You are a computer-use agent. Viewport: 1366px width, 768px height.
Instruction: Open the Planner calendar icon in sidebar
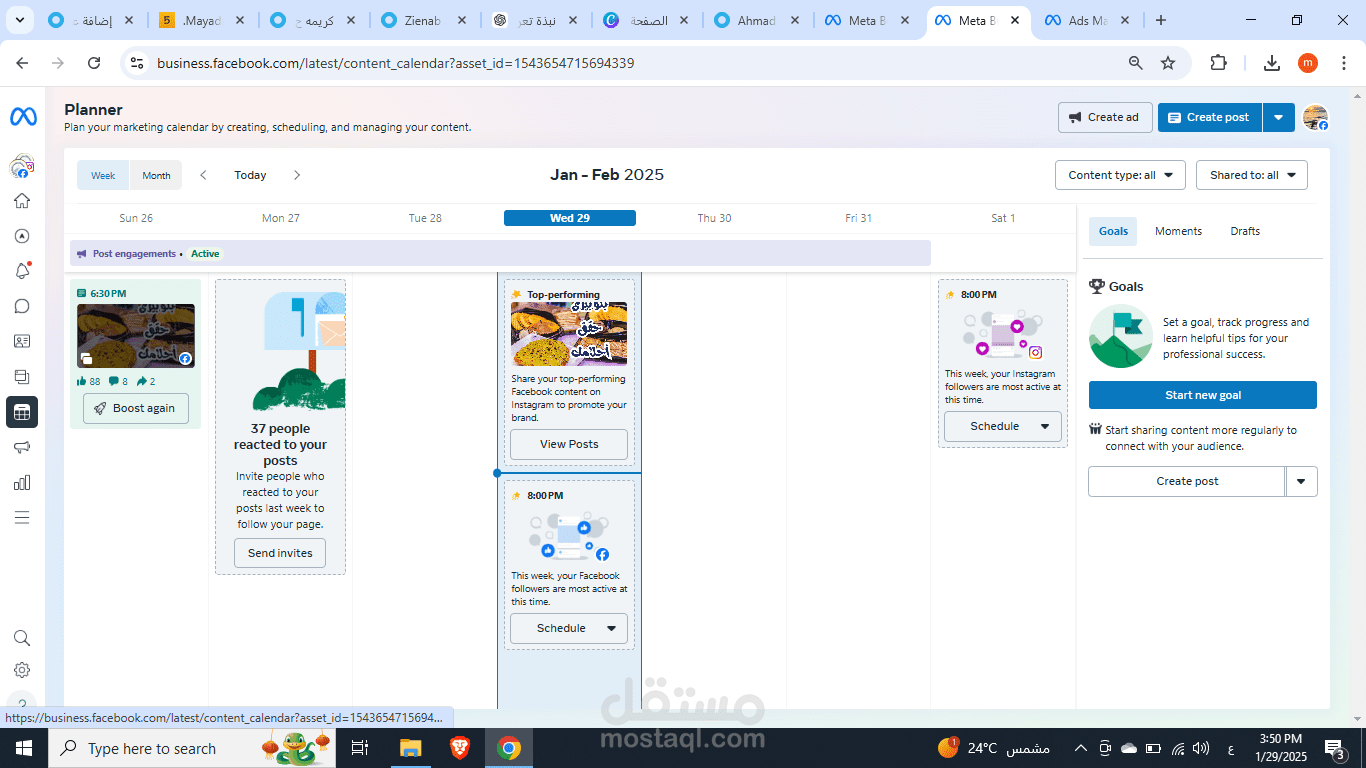(22, 411)
